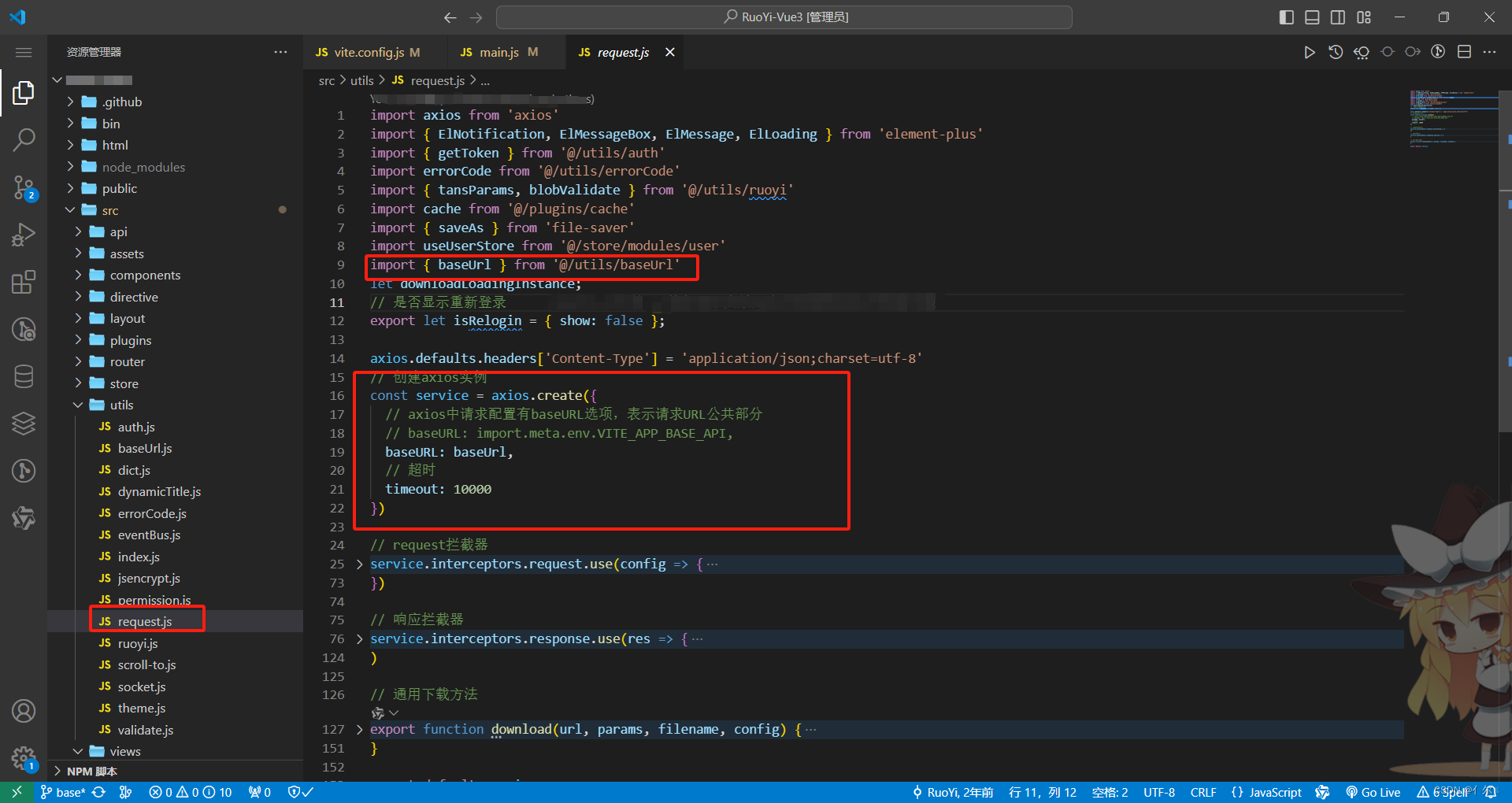Toggle the split editor layout button

click(x=1466, y=51)
